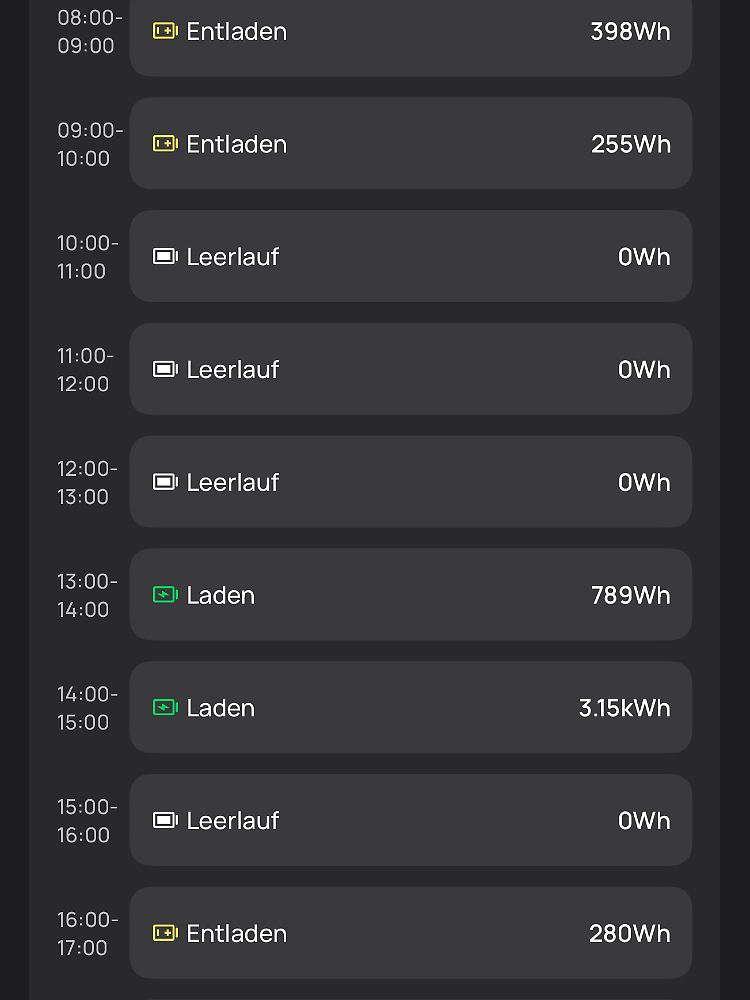Select the 255Wh discharge value

pyautogui.click(x=631, y=144)
